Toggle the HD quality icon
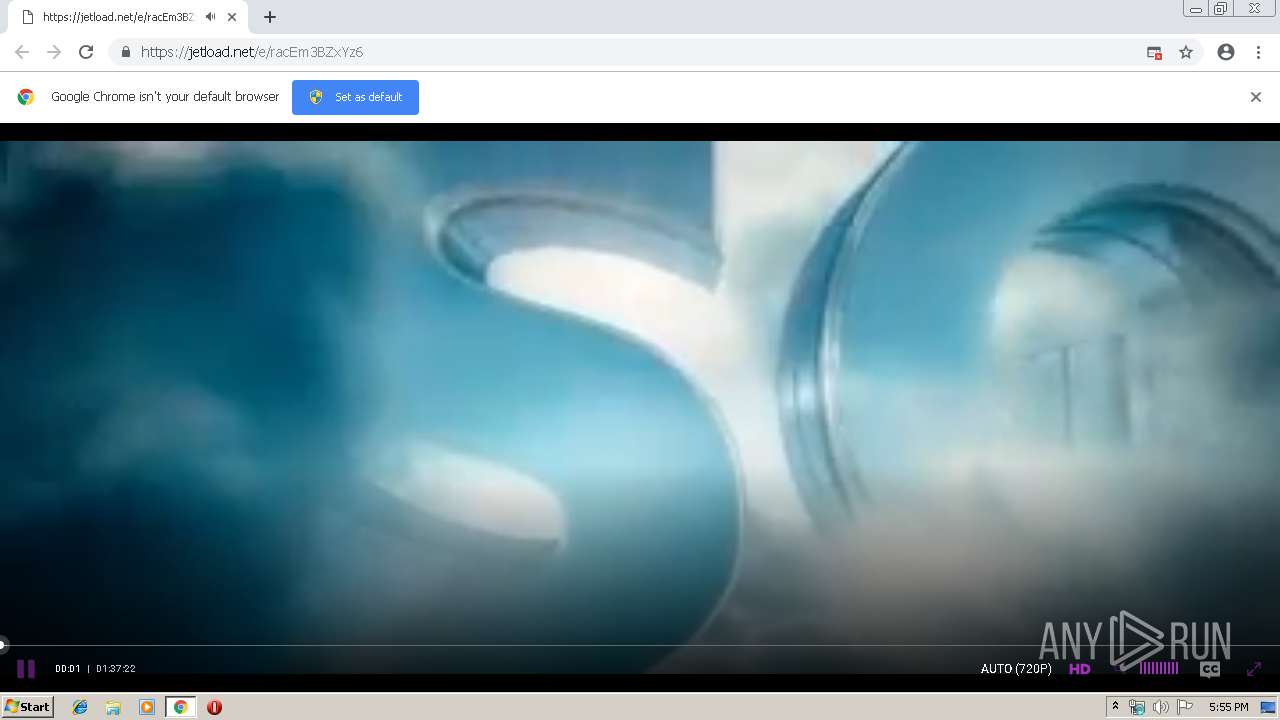 coord(1080,669)
